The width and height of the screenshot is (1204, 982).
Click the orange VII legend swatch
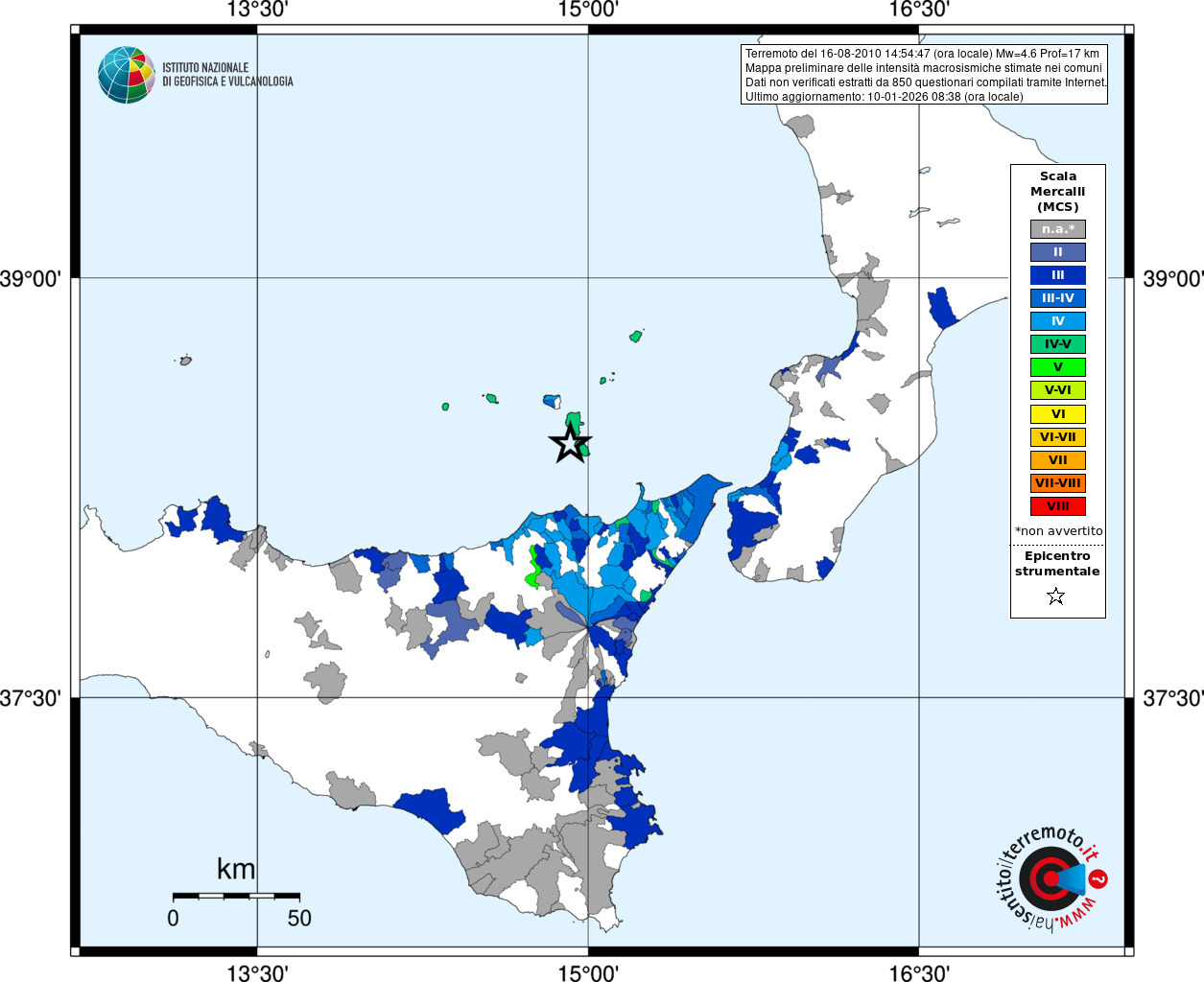[x=1057, y=460]
